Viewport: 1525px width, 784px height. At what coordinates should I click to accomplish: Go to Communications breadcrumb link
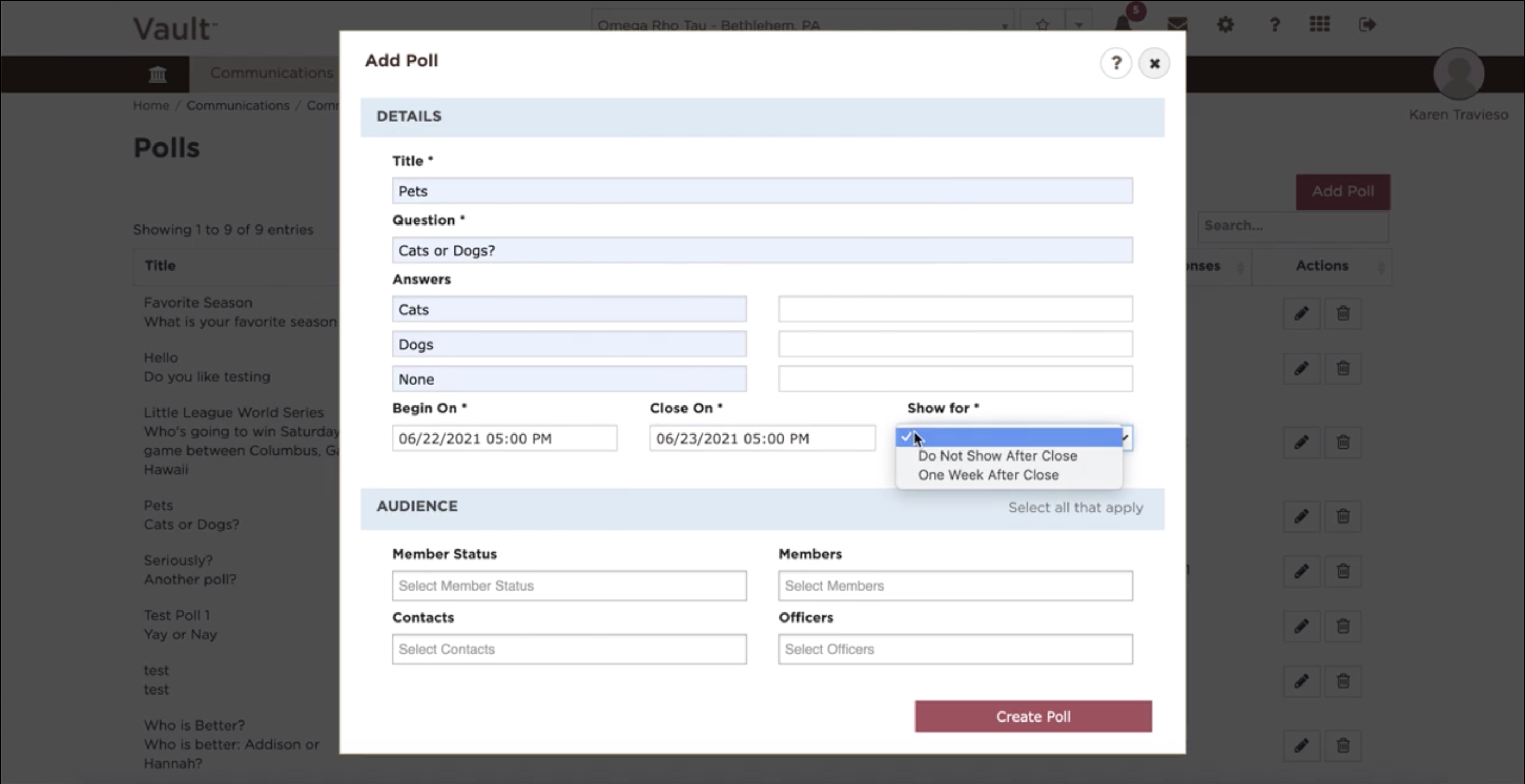(238, 105)
